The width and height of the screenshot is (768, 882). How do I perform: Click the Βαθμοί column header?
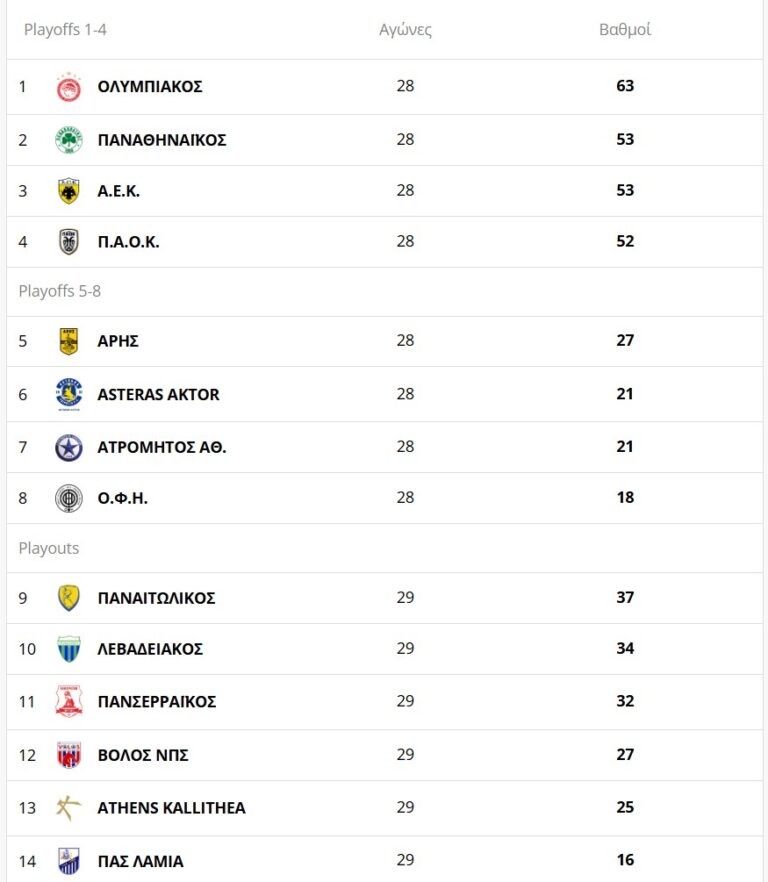(x=625, y=30)
